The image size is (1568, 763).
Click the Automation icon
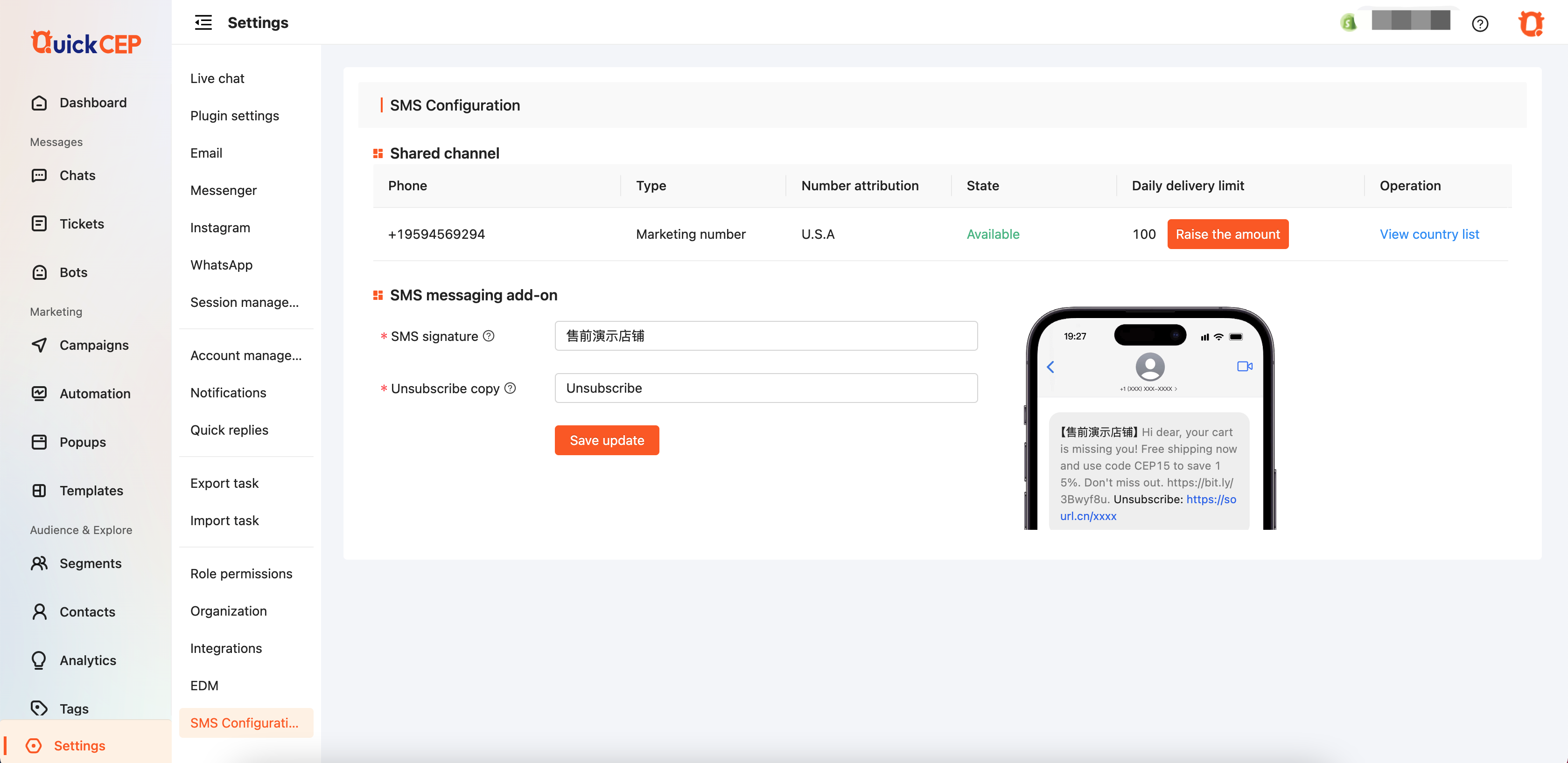[39, 394]
